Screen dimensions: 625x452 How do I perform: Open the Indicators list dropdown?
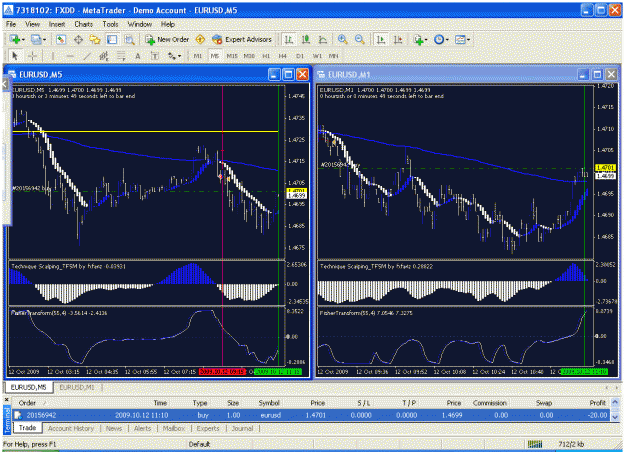tap(420, 39)
